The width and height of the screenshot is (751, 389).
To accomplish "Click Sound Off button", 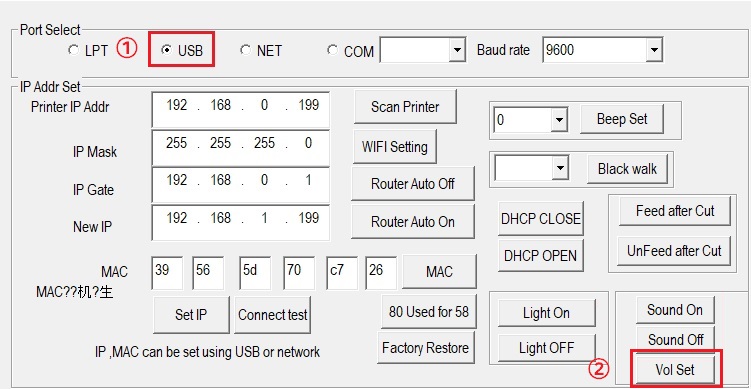I will (x=675, y=340).
